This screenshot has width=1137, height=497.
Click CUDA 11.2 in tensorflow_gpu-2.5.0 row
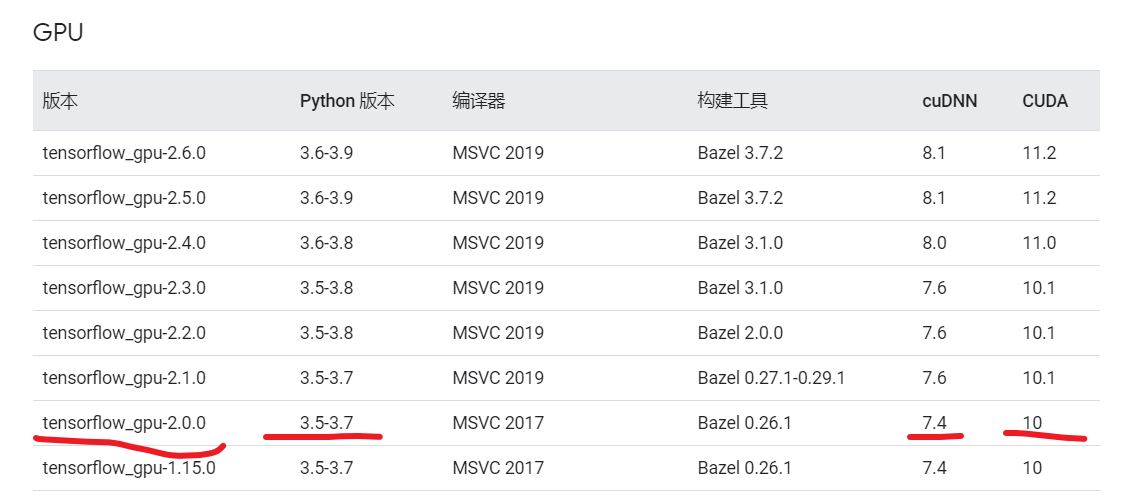pos(1039,198)
